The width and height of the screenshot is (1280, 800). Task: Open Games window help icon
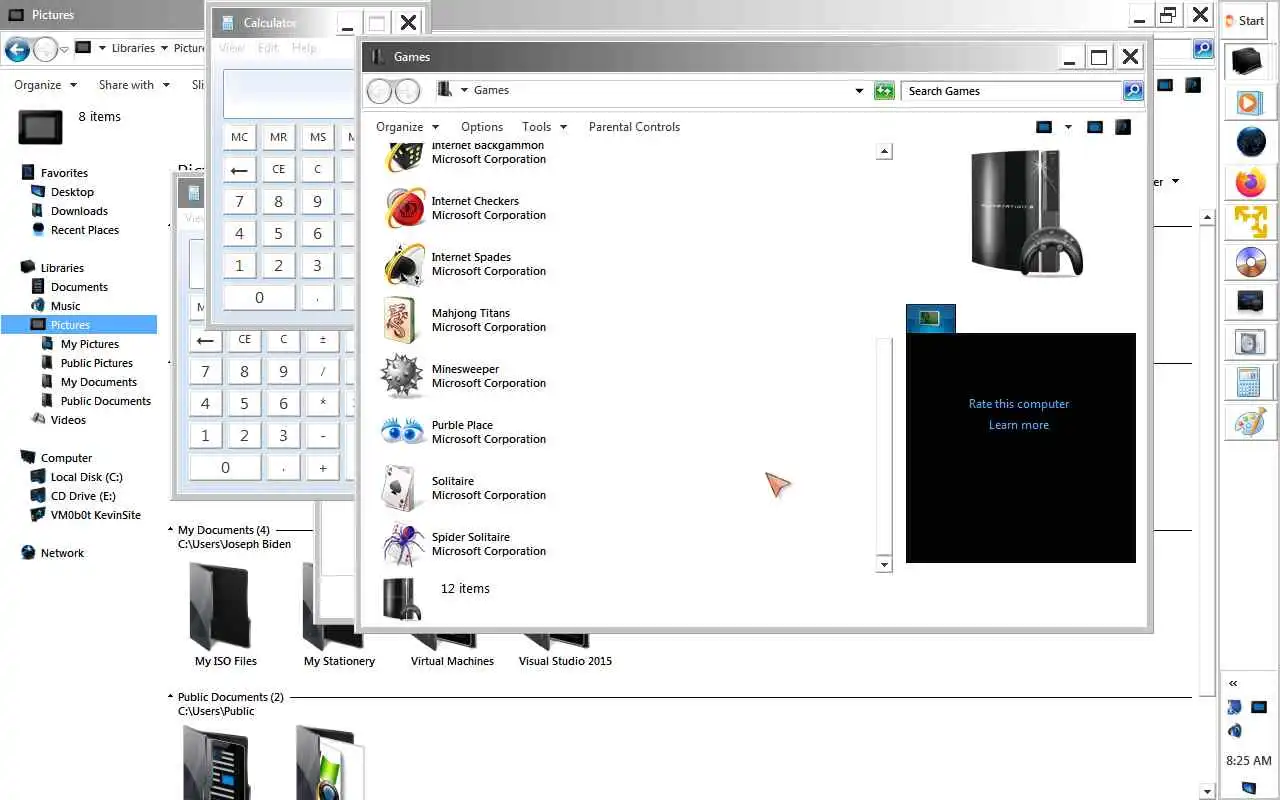pos(1123,127)
